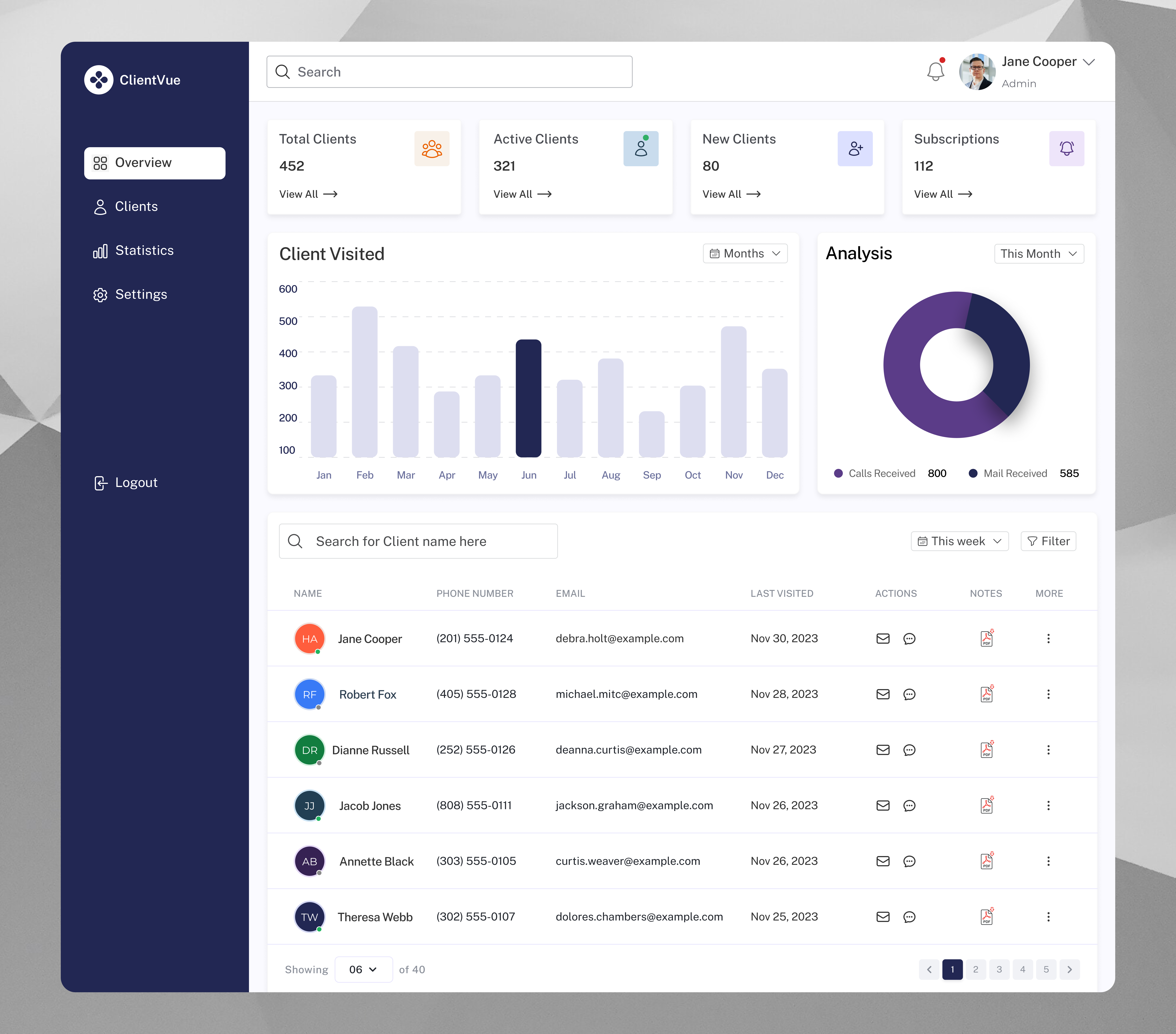
Task: Open more options for Jacob Jones
Action: point(1049,806)
